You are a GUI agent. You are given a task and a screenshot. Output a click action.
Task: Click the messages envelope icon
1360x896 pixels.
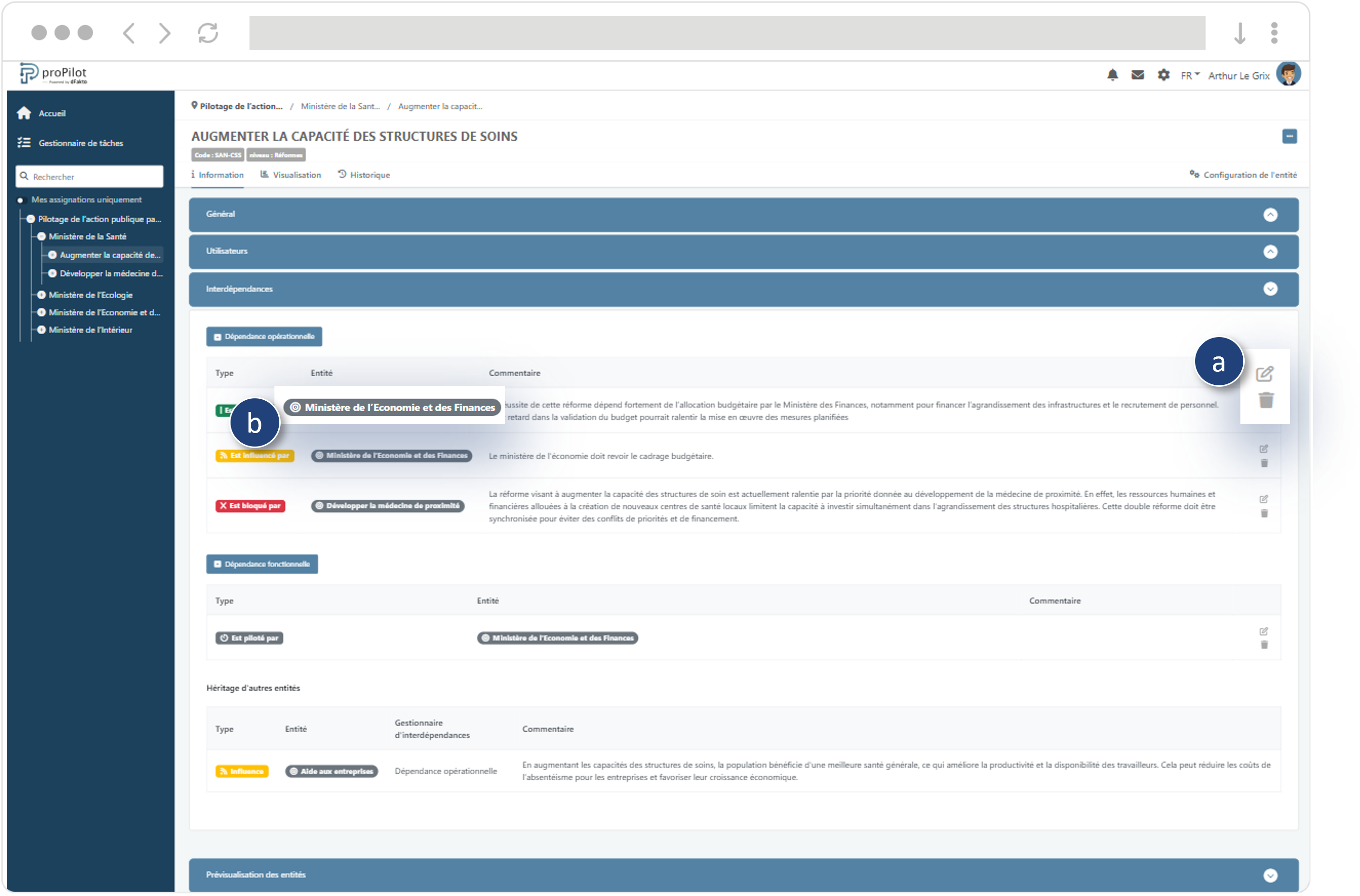[1137, 75]
